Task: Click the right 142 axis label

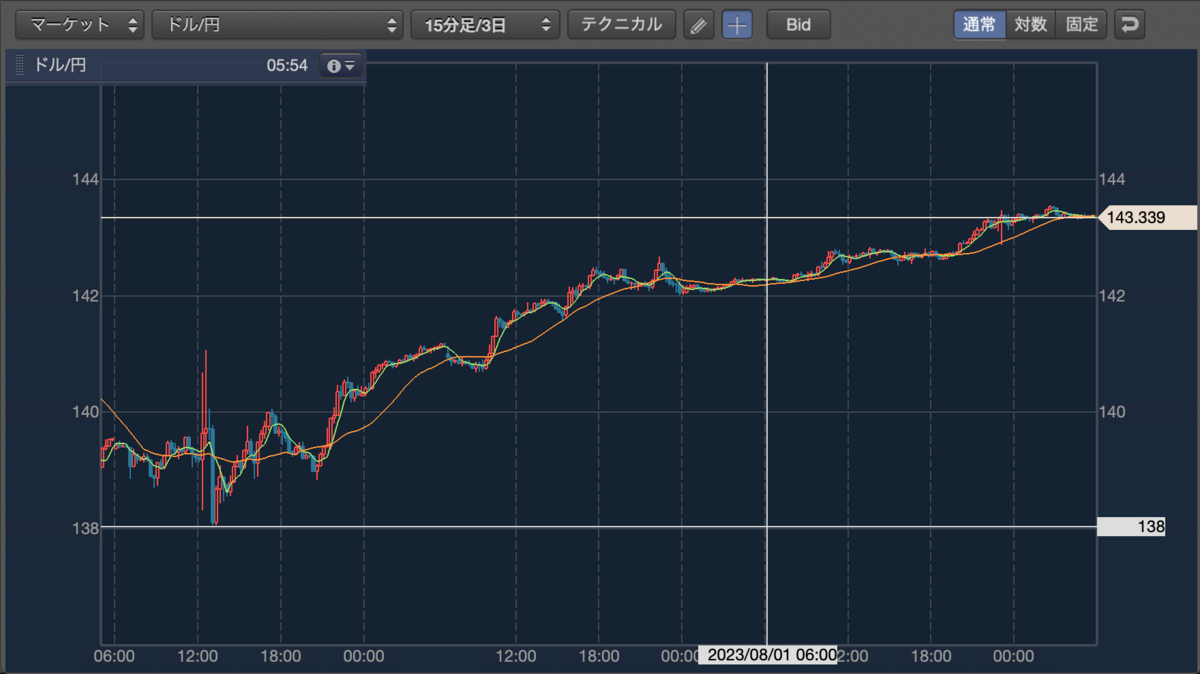Action: point(1112,296)
